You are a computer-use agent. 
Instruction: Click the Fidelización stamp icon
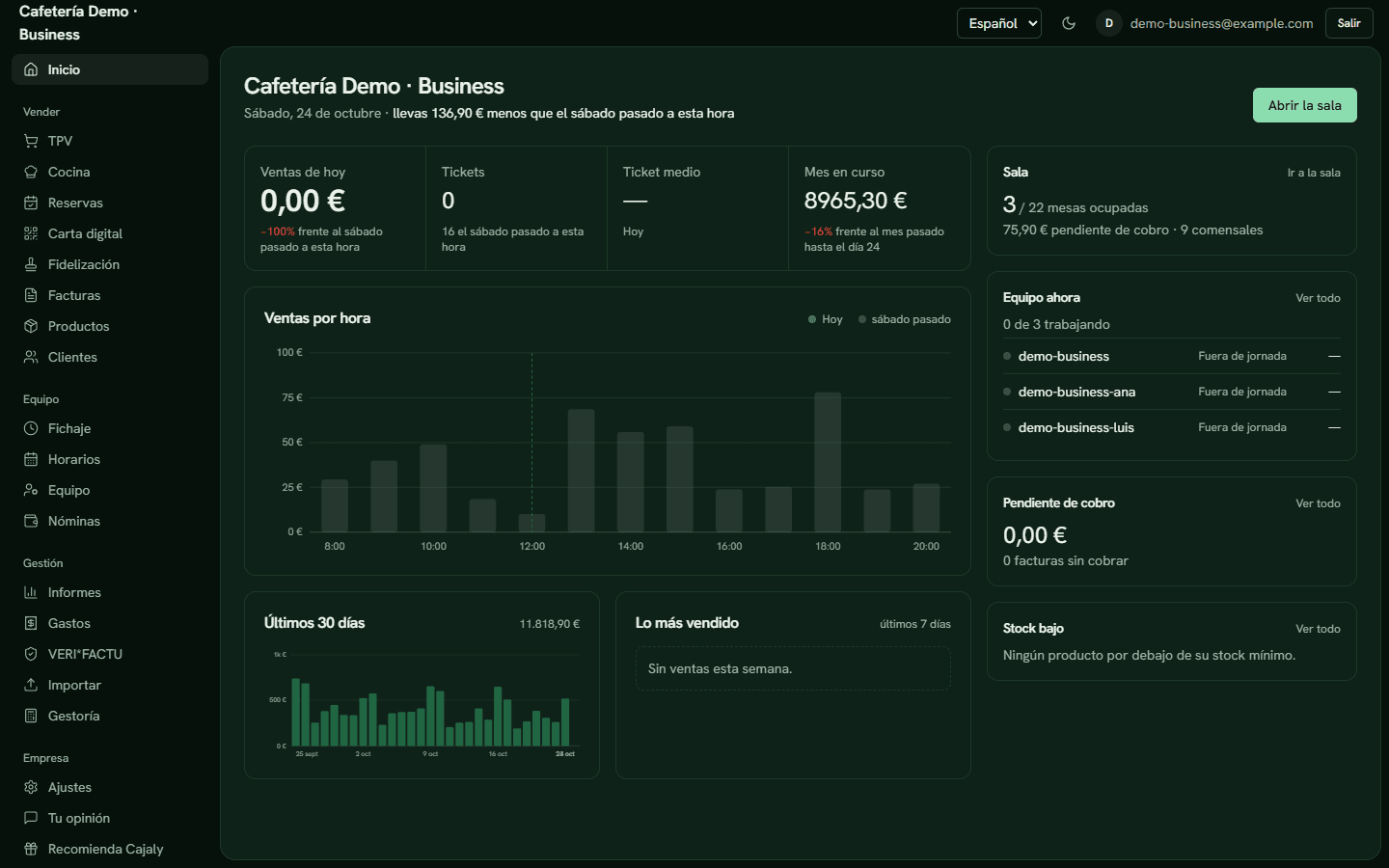[x=31, y=264]
